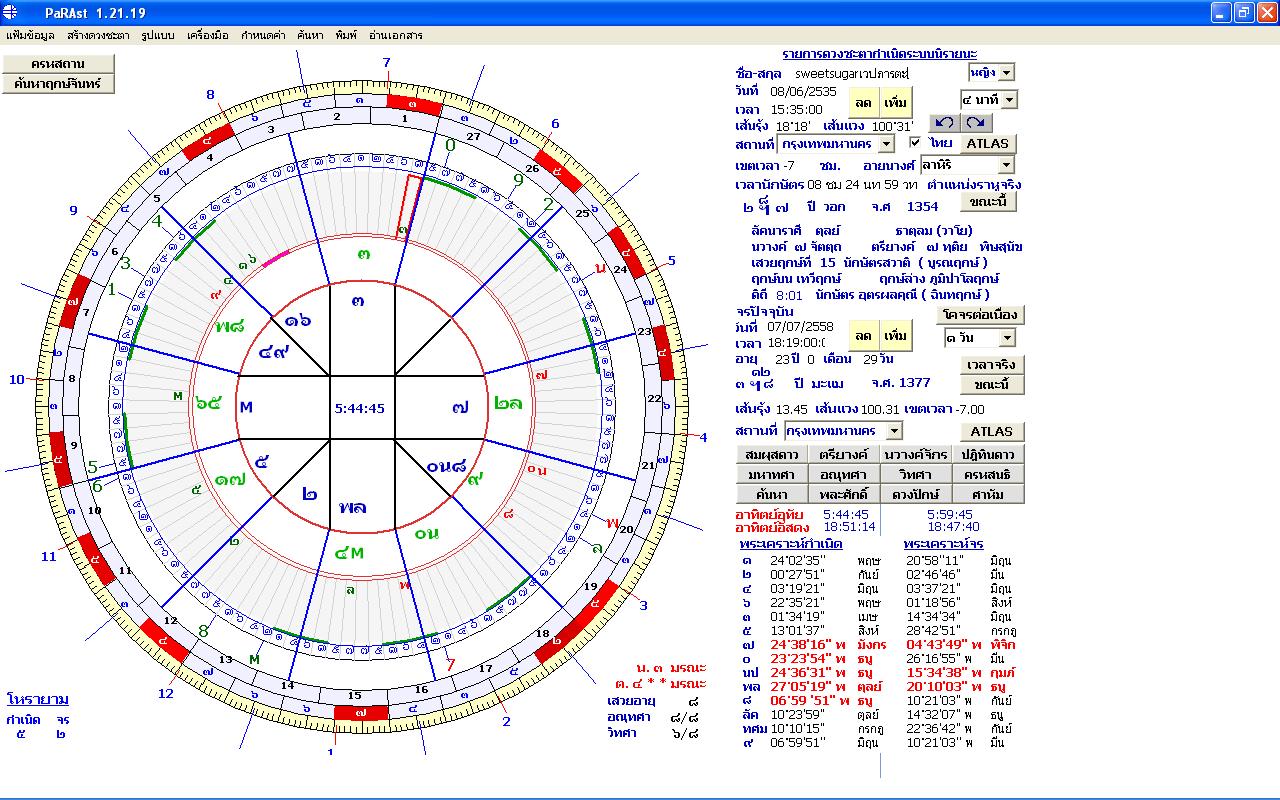1280x800 pixels.
Task: Click the redo arrow icon
Action: tap(975, 122)
